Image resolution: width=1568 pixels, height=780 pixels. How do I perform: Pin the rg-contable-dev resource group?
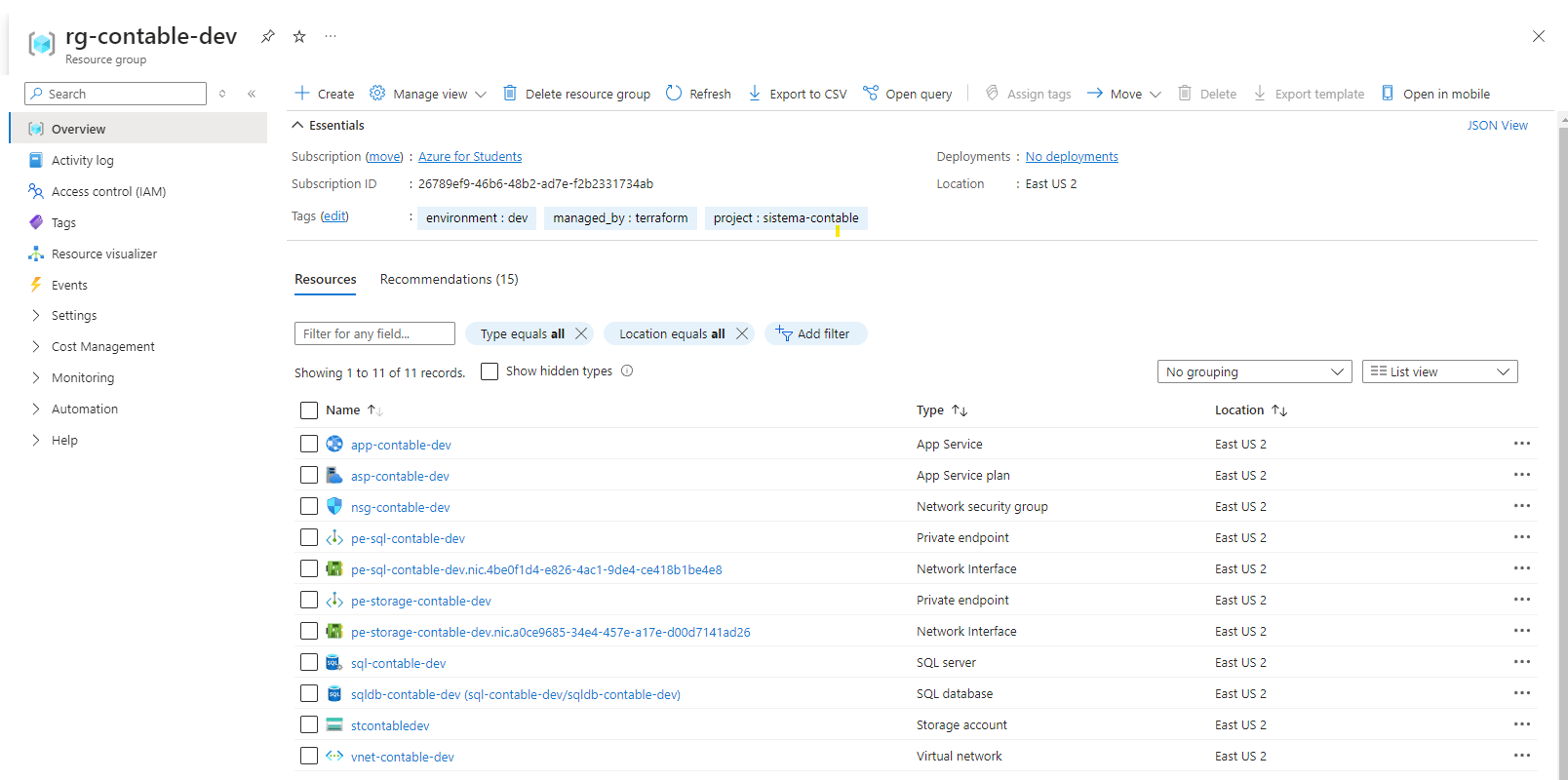point(267,36)
